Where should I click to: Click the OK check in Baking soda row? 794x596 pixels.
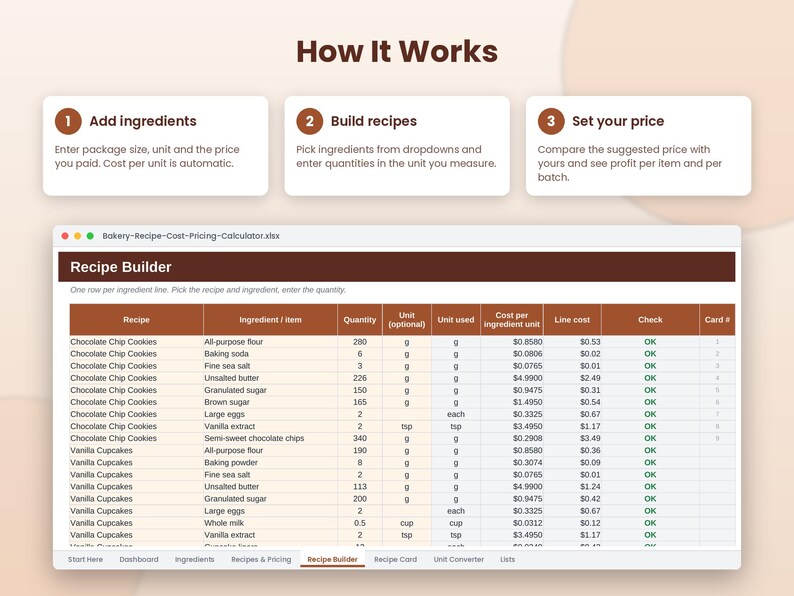(x=650, y=354)
